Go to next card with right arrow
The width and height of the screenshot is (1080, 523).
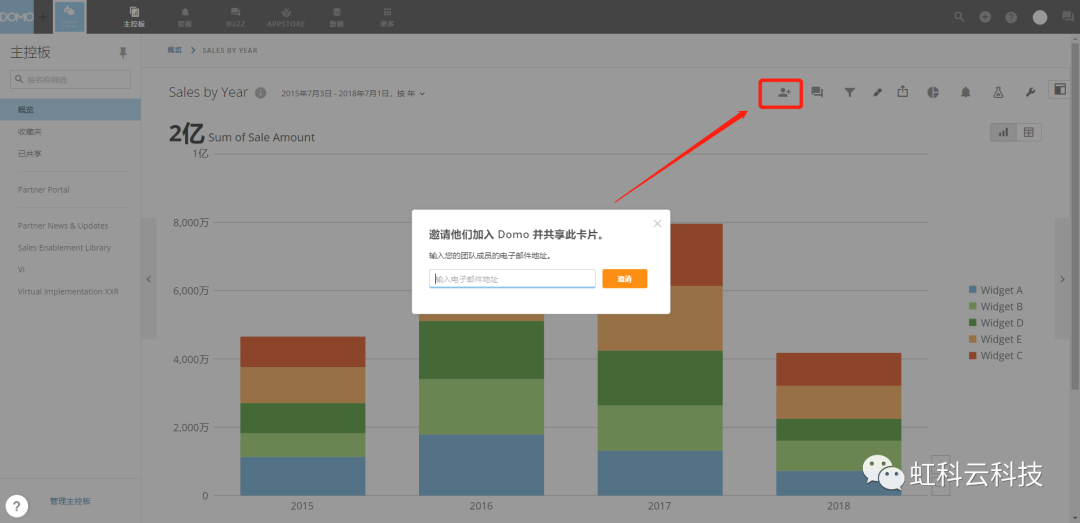1063,279
